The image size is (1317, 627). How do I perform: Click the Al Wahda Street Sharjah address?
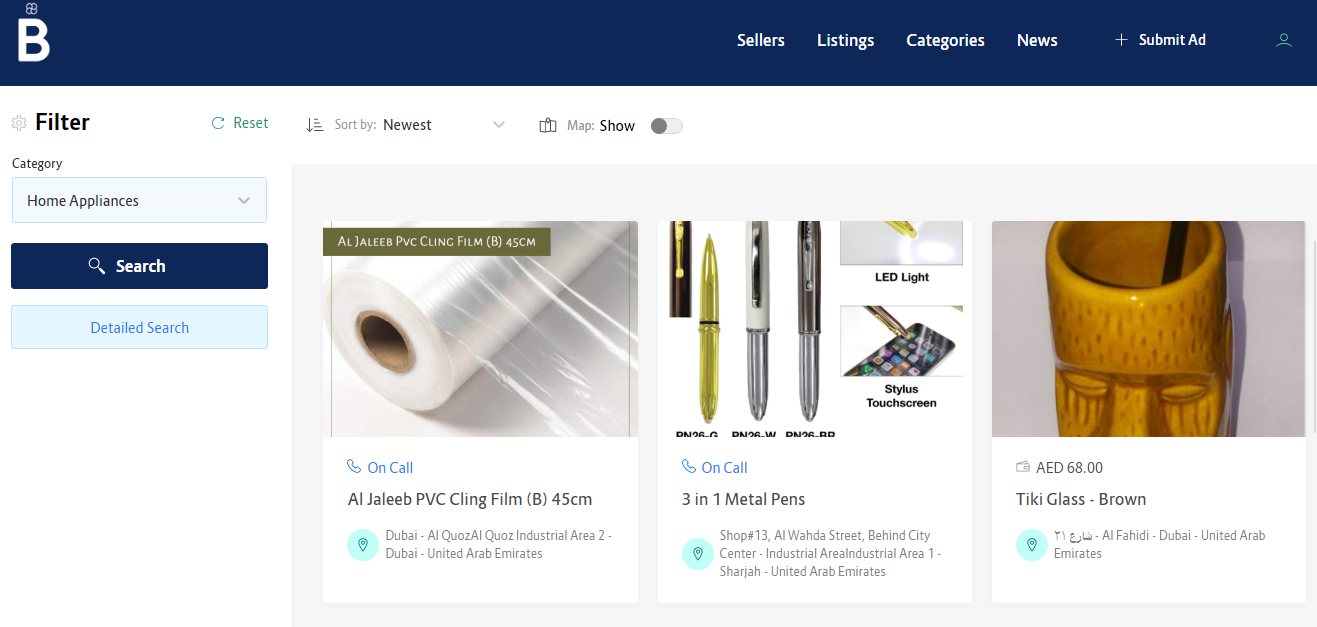click(x=830, y=553)
